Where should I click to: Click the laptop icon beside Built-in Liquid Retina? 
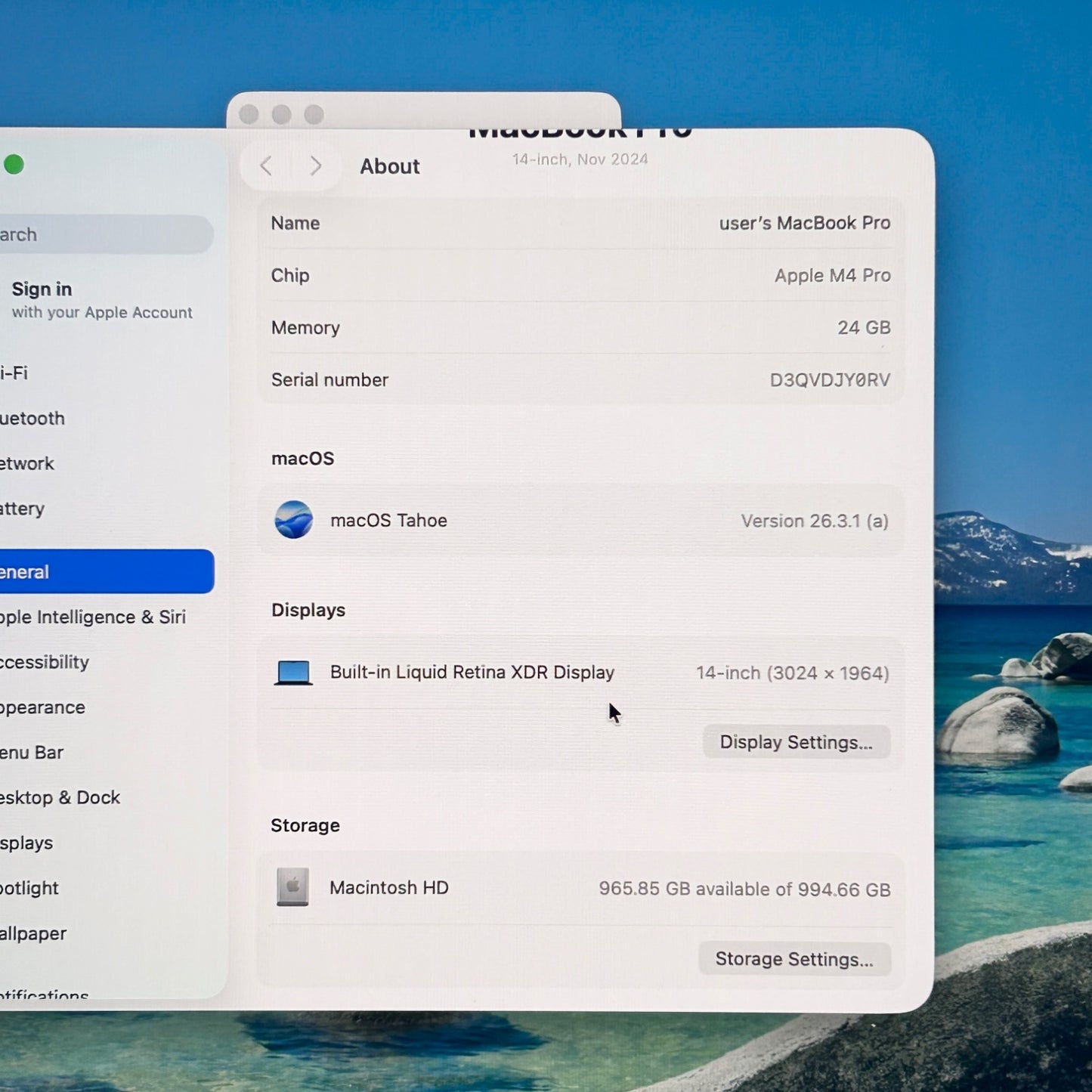tap(293, 673)
